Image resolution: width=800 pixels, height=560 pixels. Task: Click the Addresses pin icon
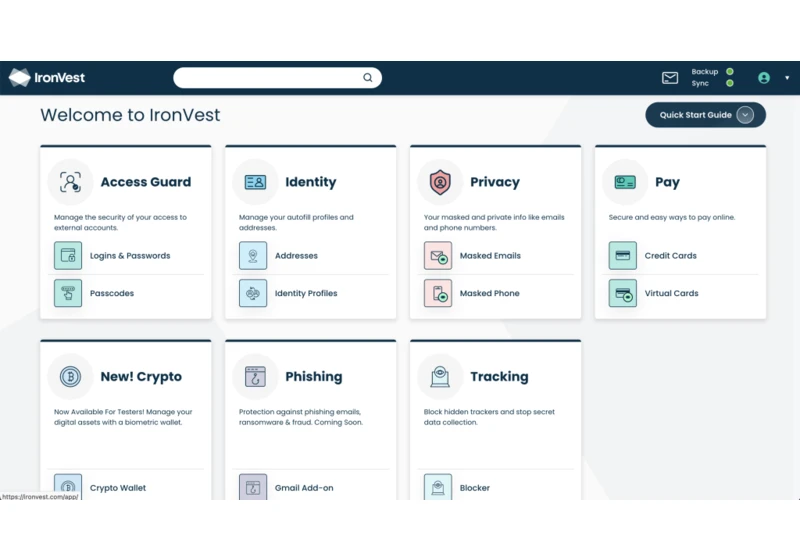253,256
